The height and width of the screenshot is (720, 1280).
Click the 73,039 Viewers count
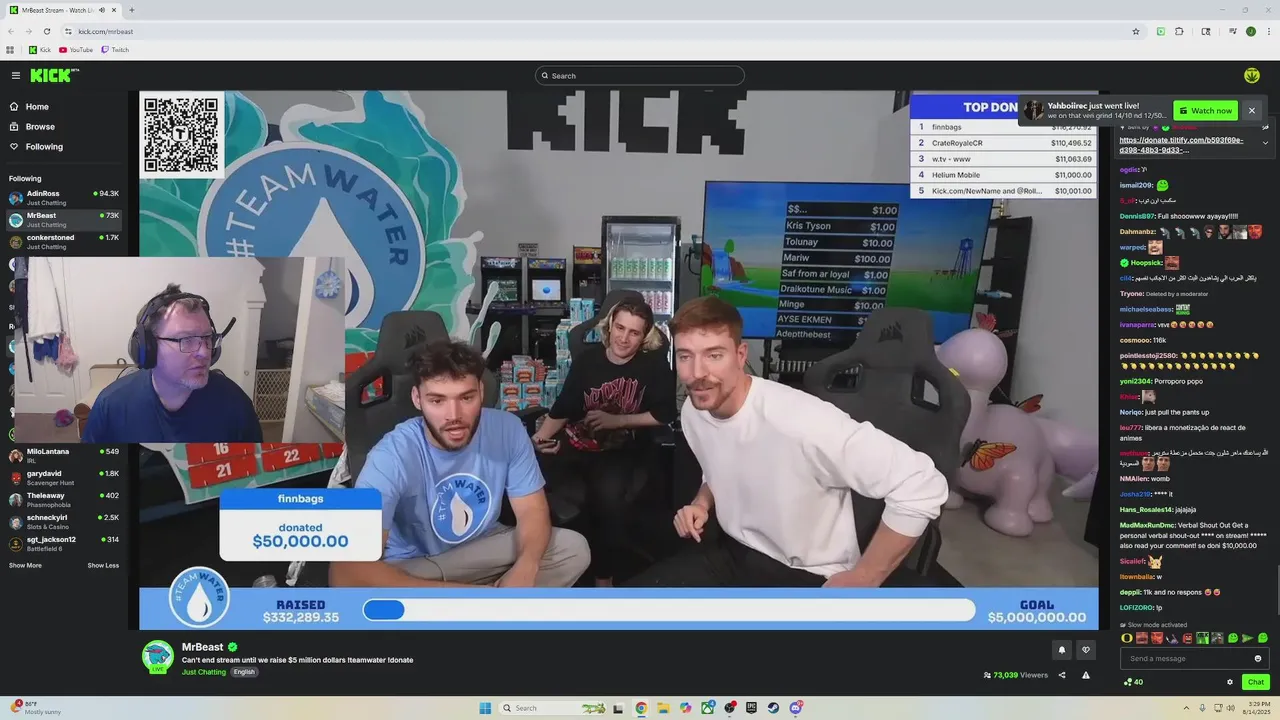click(x=1015, y=675)
